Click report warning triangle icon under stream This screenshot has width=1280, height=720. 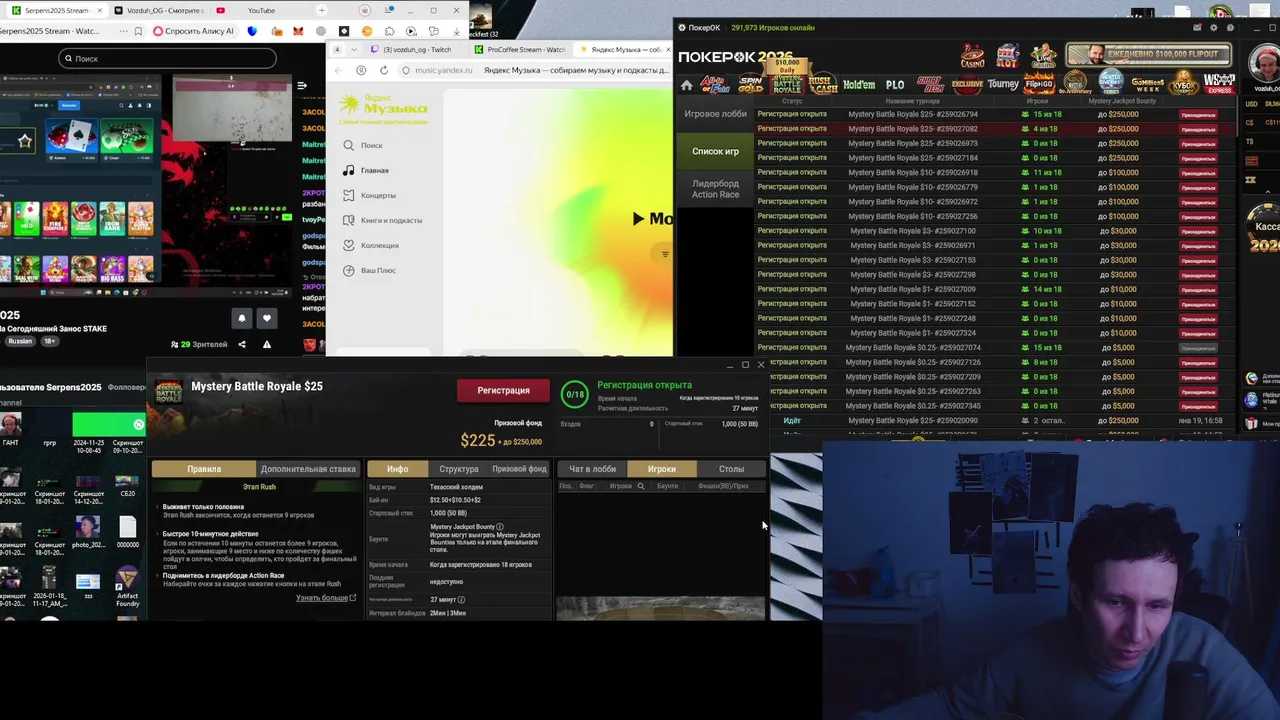tap(266, 344)
